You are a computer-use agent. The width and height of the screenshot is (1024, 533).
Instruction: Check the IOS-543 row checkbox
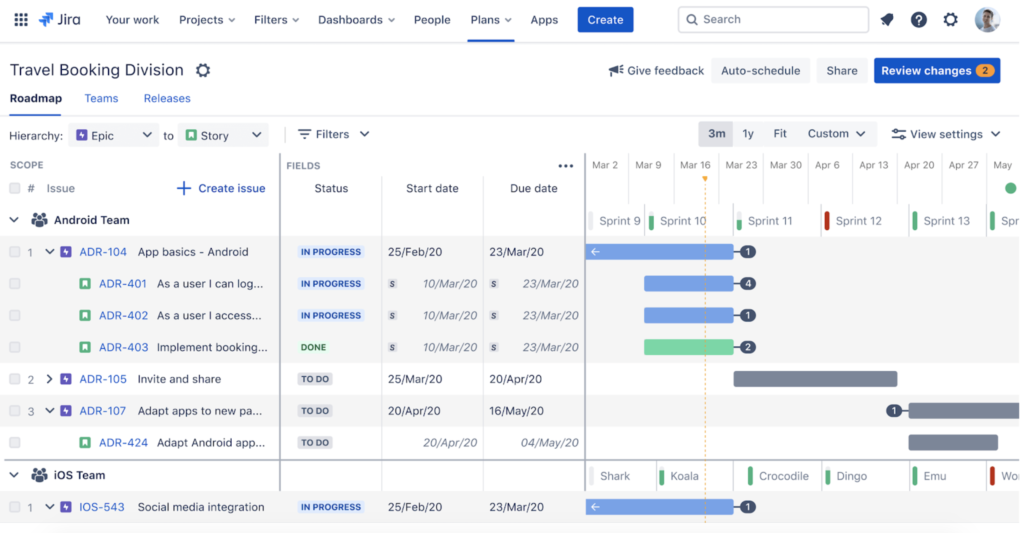pos(14,507)
